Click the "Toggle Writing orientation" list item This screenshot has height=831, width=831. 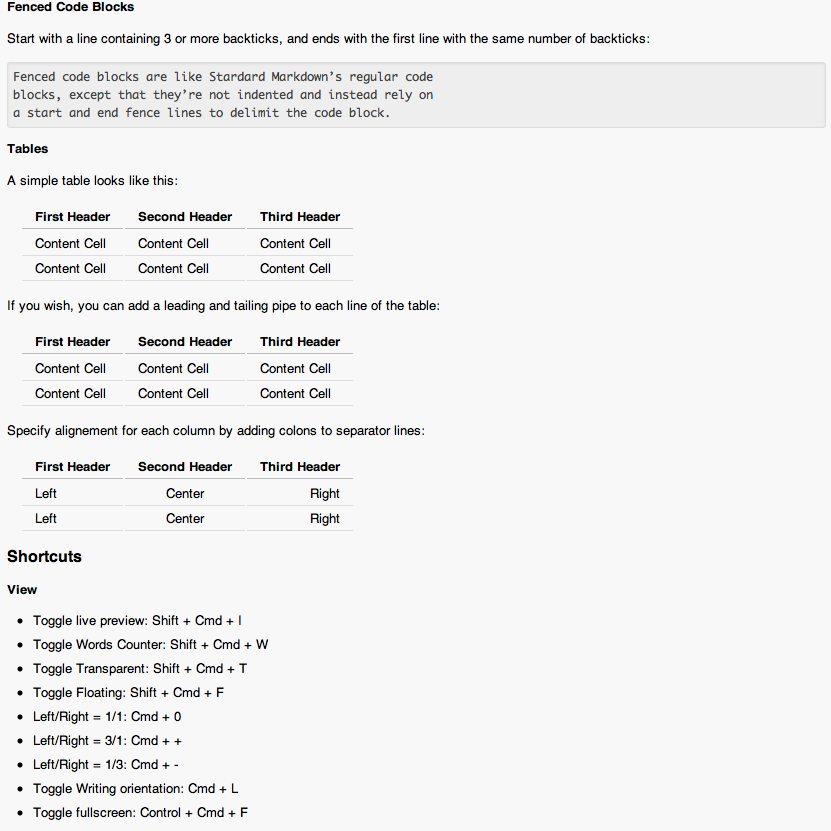point(135,789)
